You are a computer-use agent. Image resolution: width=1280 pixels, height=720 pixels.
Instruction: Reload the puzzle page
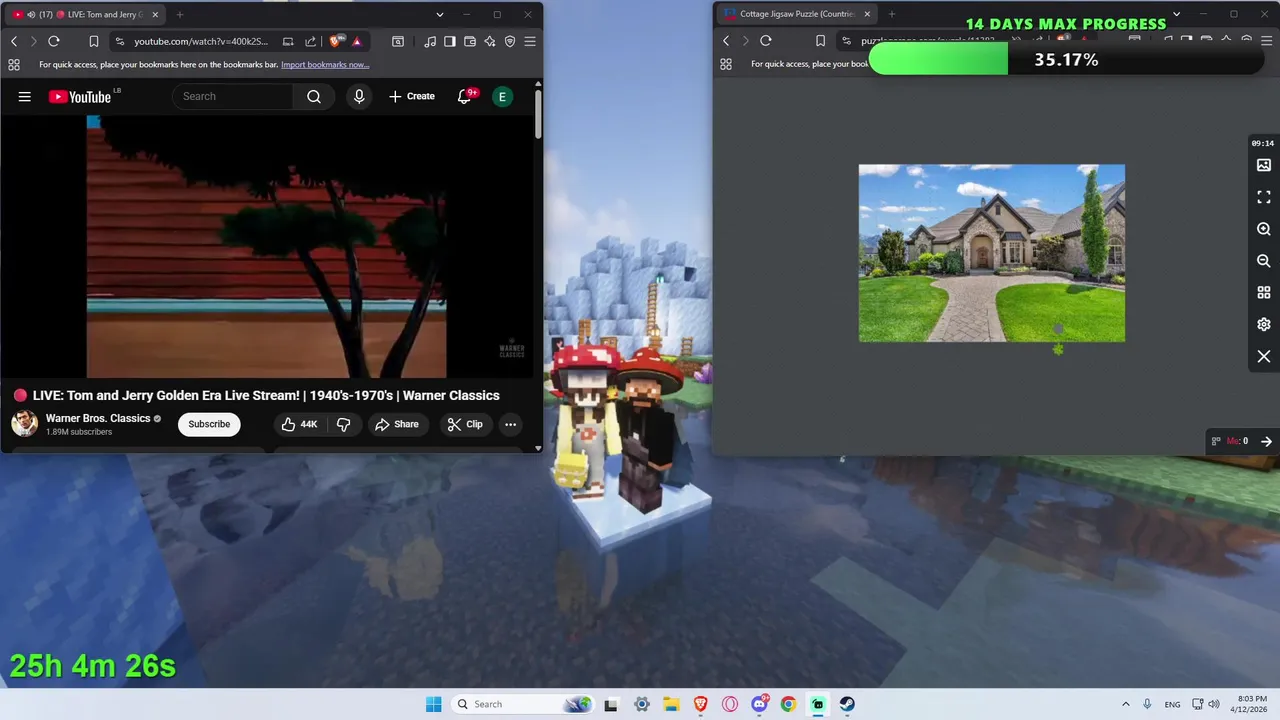pyautogui.click(x=766, y=41)
